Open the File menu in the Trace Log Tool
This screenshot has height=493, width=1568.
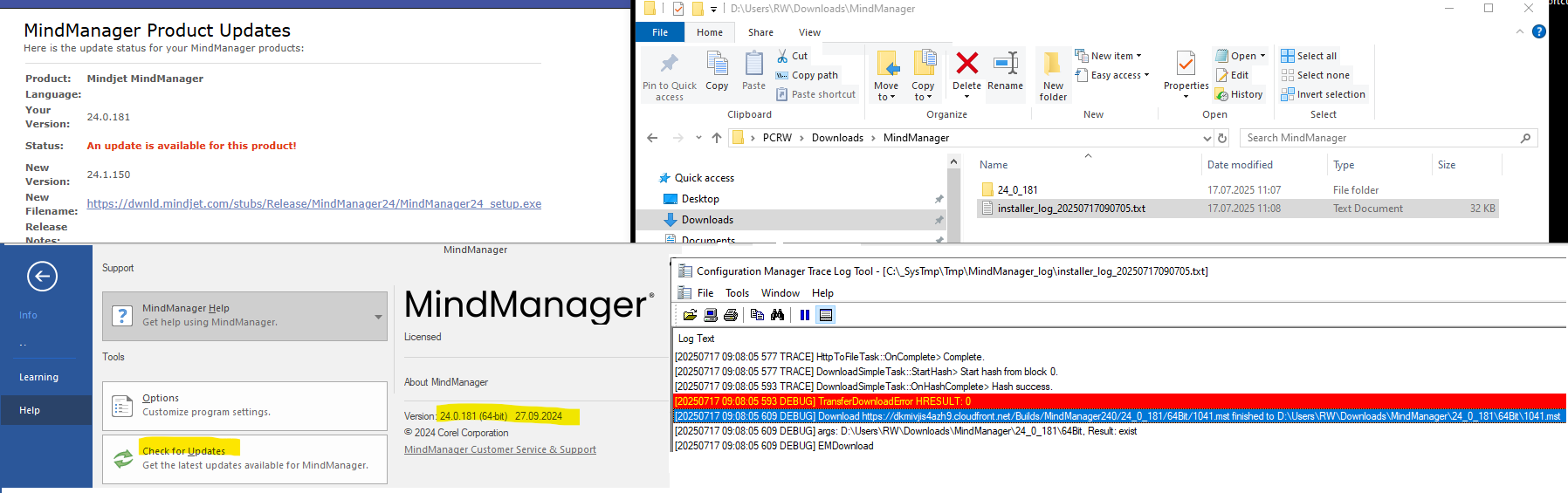pos(705,293)
